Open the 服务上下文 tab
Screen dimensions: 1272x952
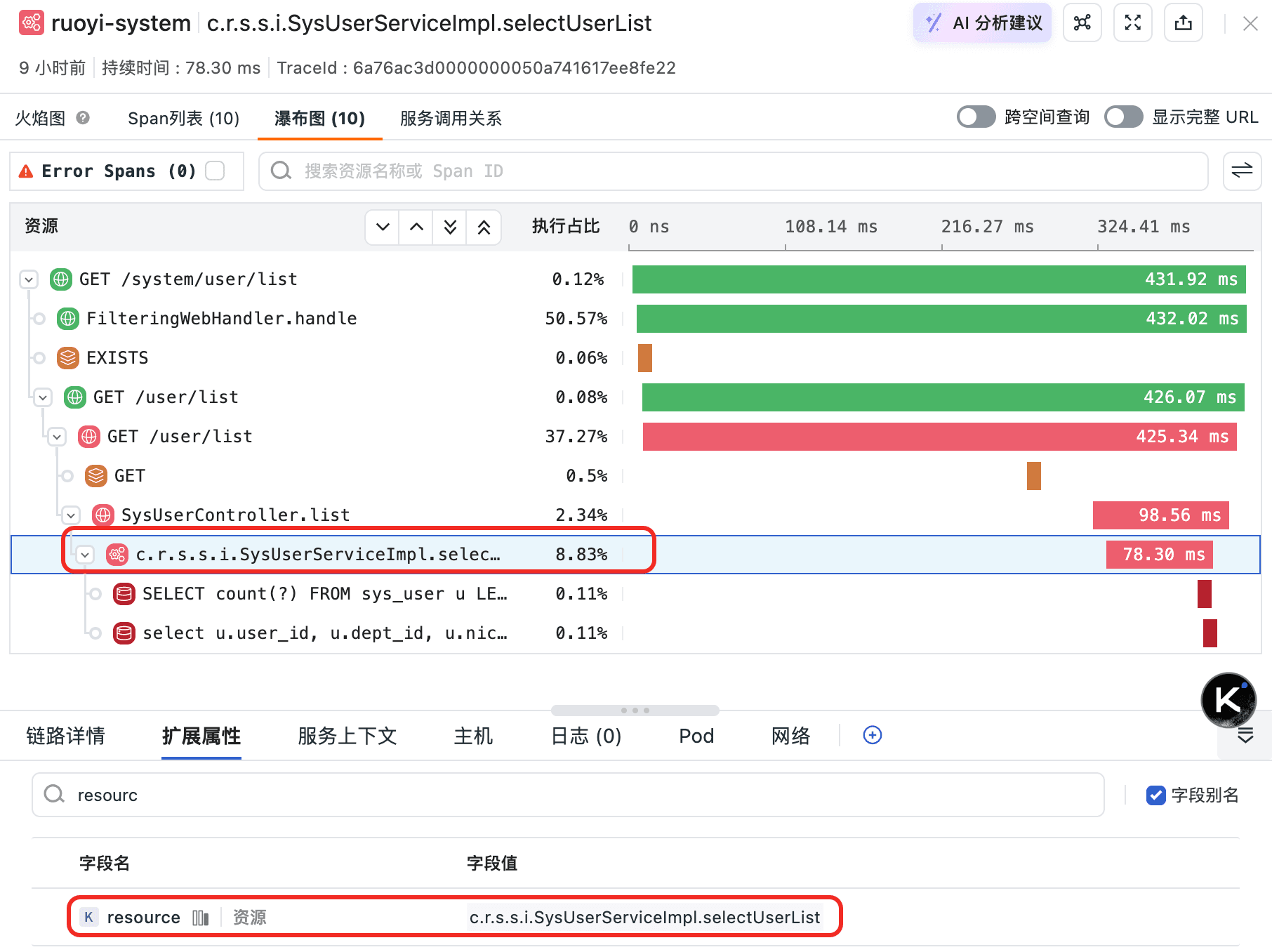tap(347, 736)
